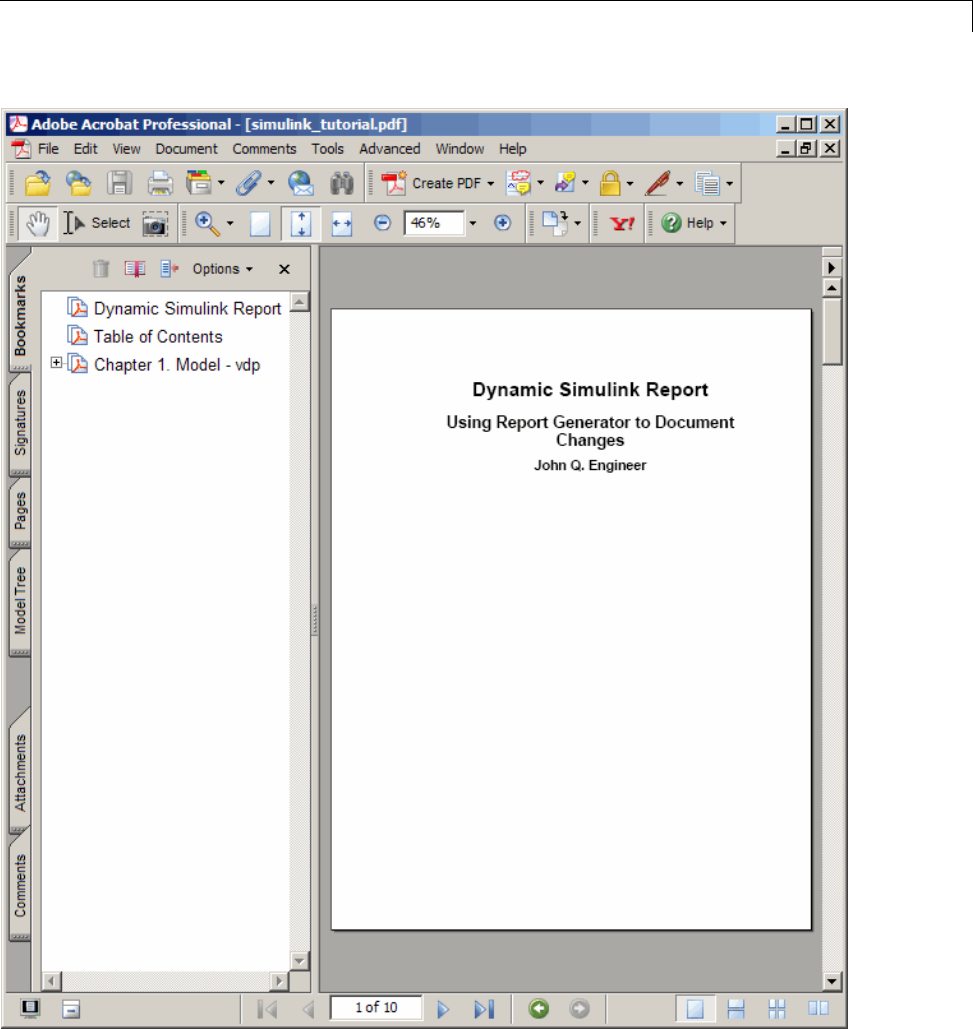Open the Comments menu
The width and height of the screenshot is (973, 1029).
tap(264, 149)
